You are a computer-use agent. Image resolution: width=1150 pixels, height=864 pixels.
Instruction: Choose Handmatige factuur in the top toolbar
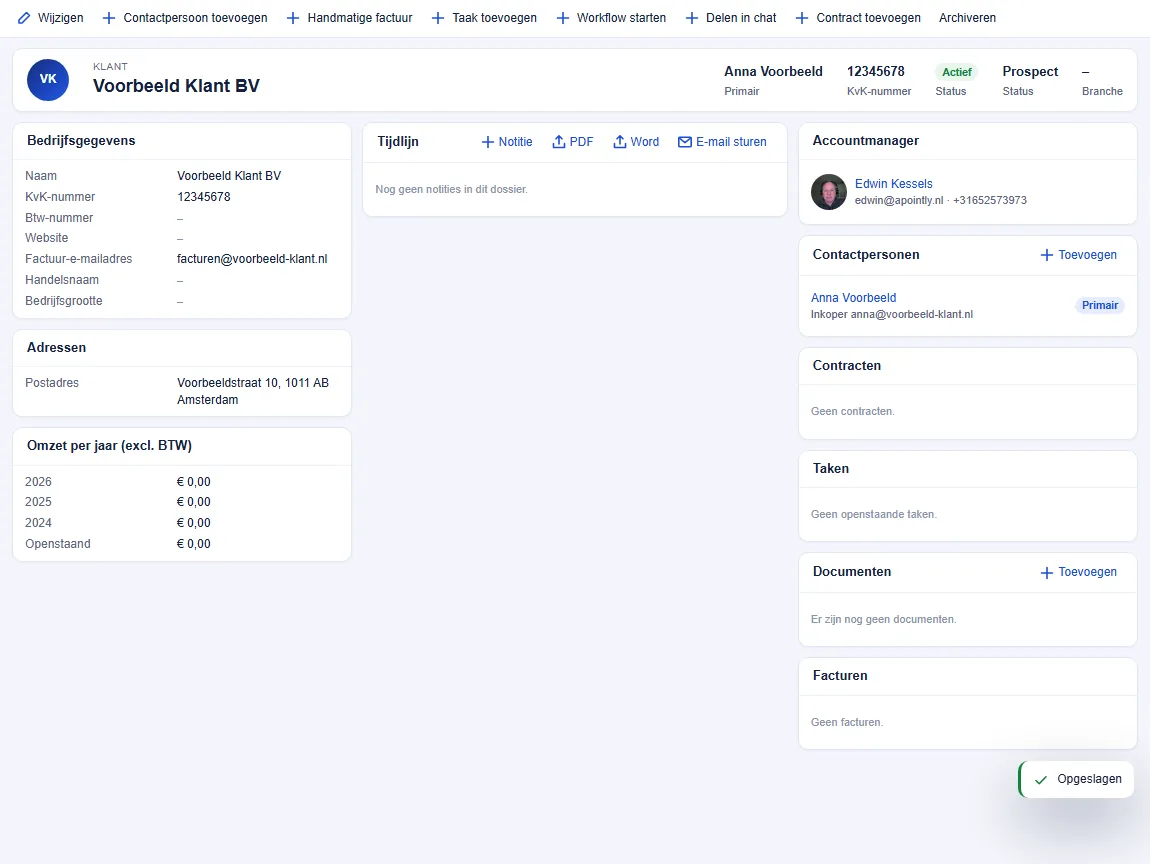click(x=360, y=18)
